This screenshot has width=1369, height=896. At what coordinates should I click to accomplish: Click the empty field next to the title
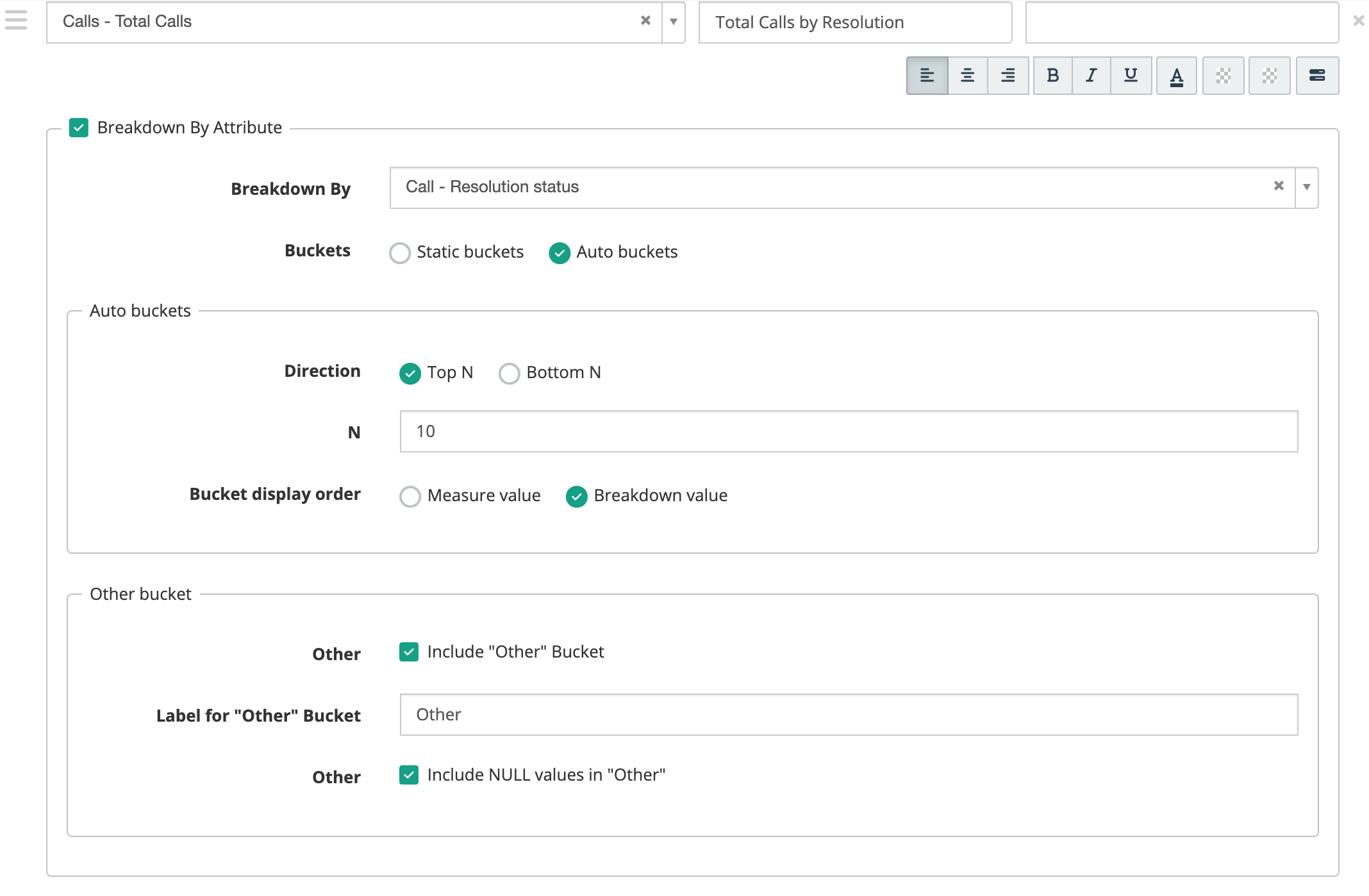(1182, 22)
